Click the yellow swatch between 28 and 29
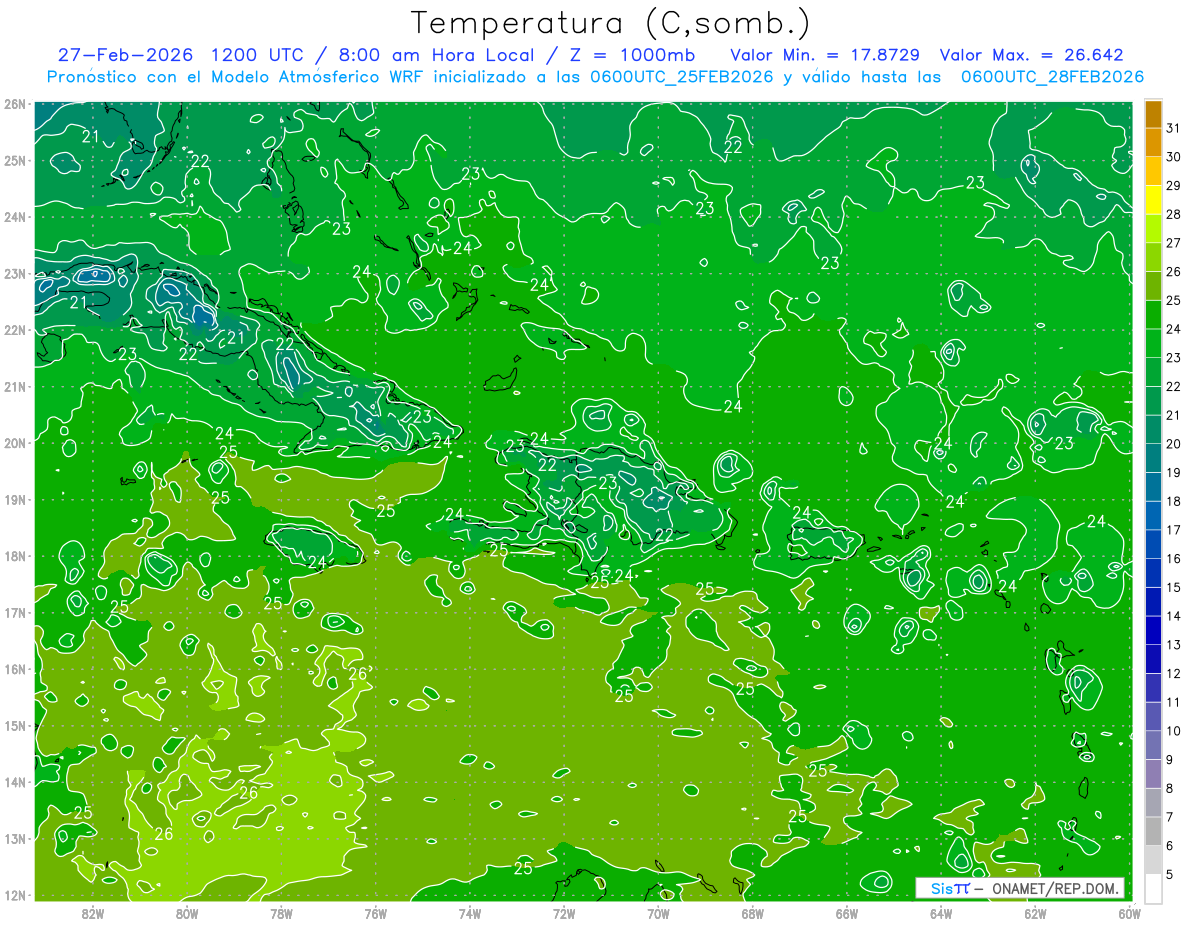Screen dimensions: 1200x927 (x=1153, y=200)
